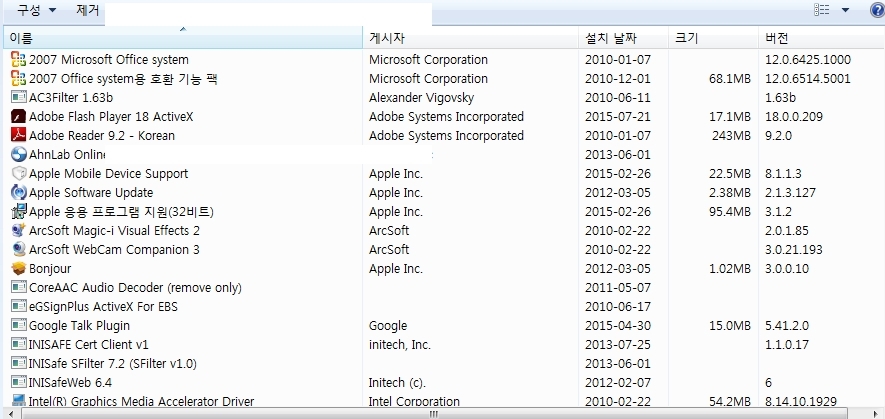Image resolution: width=885 pixels, height=419 pixels.
Task: Open the 구성 dropdown menu
Action: coord(36,10)
